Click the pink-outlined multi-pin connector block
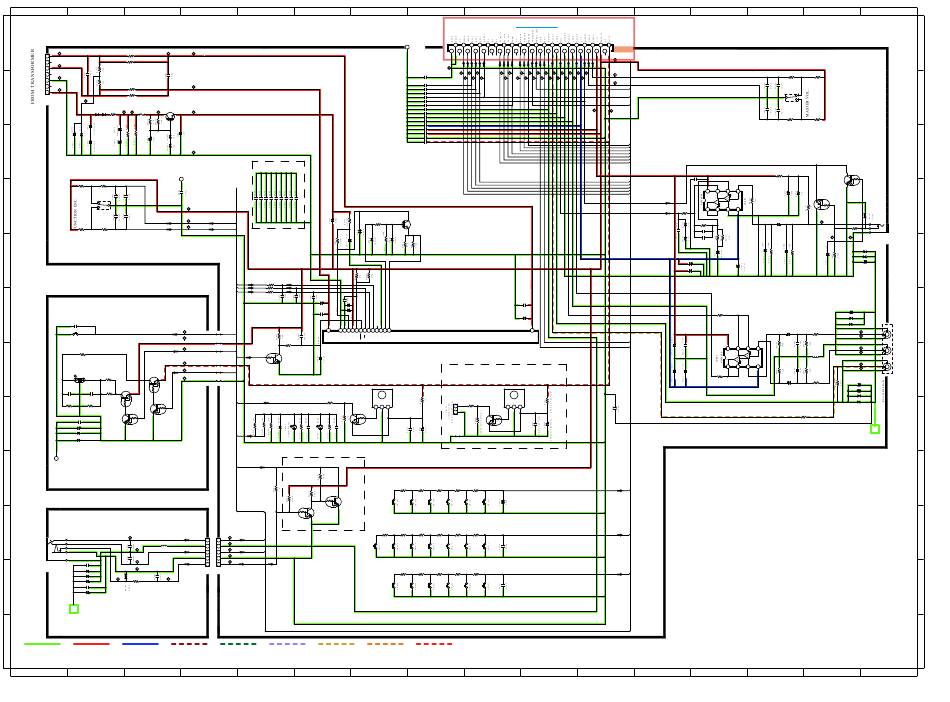This screenshot has height=702, width=950. coord(539,39)
